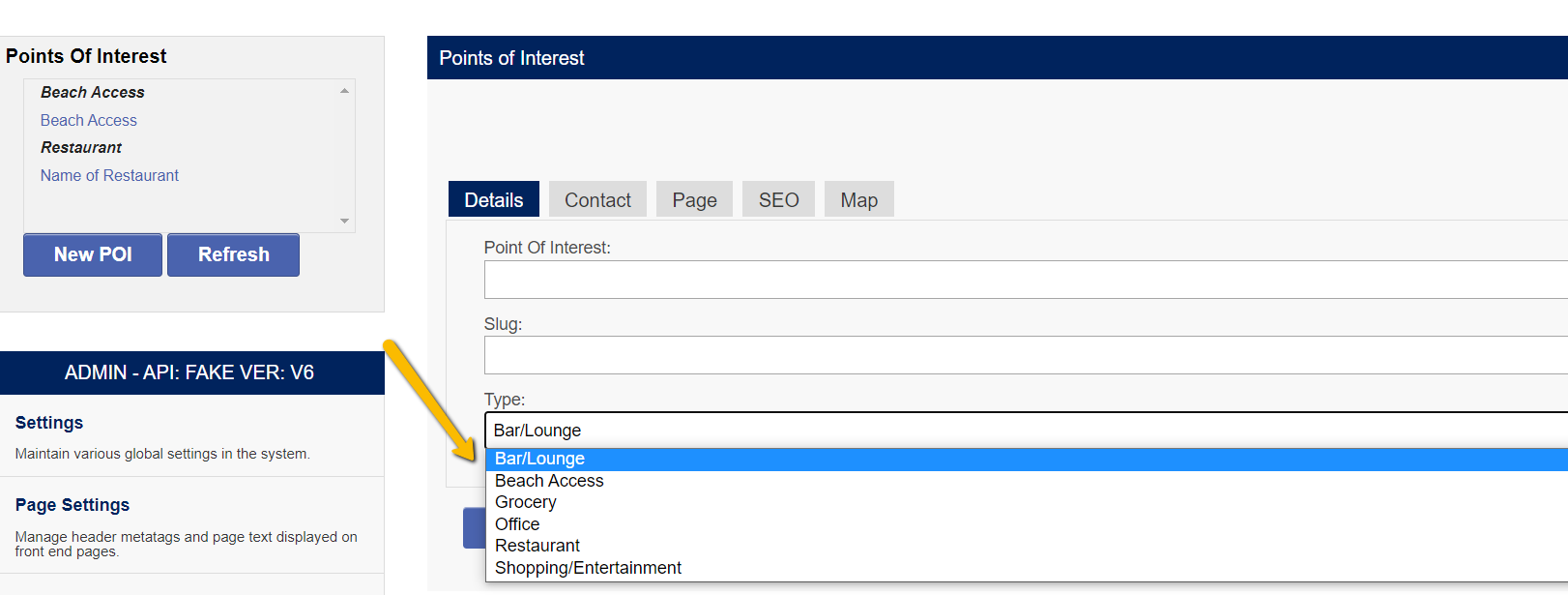Choose Grocery from the Type list
The image size is (1568, 595).
tap(1027, 502)
